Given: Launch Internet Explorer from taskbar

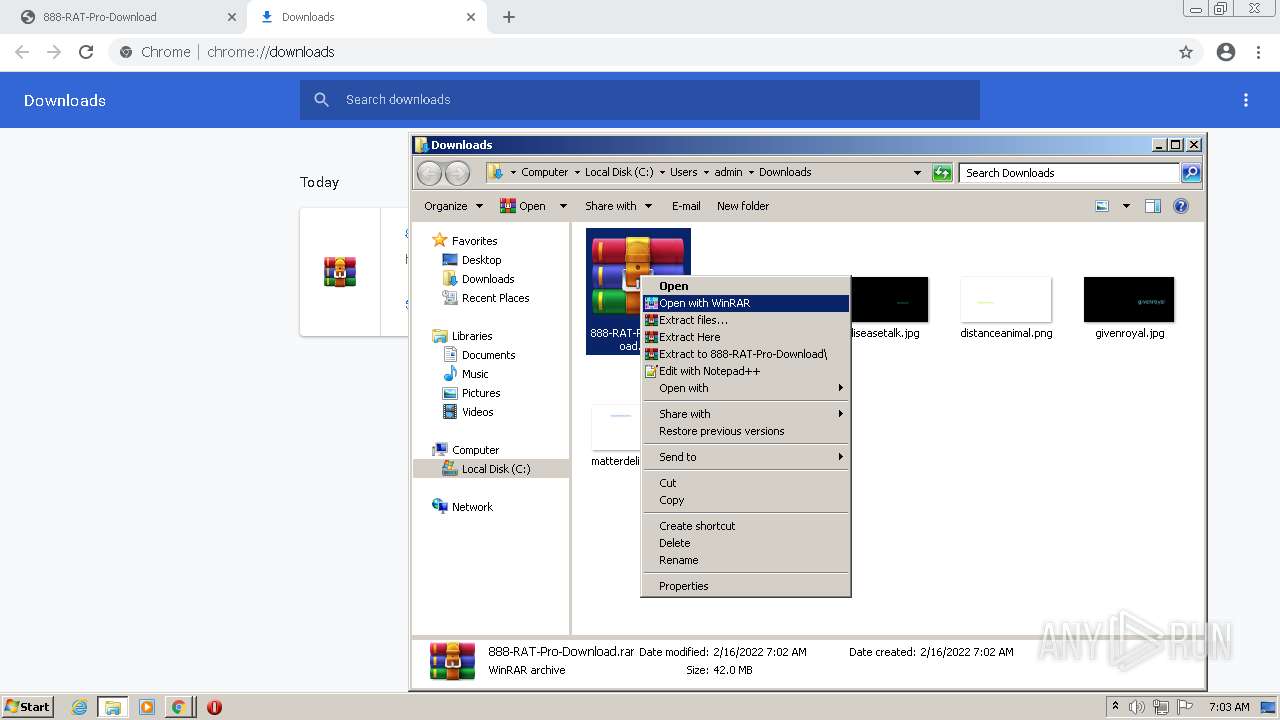Looking at the screenshot, I should click(79, 707).
